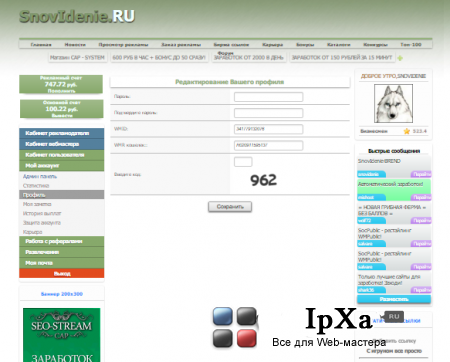Image resolution: width=450 pixels, height=362 pixels.
Task: Select Карьера in the top navigation bar
Action: [273, 44]
